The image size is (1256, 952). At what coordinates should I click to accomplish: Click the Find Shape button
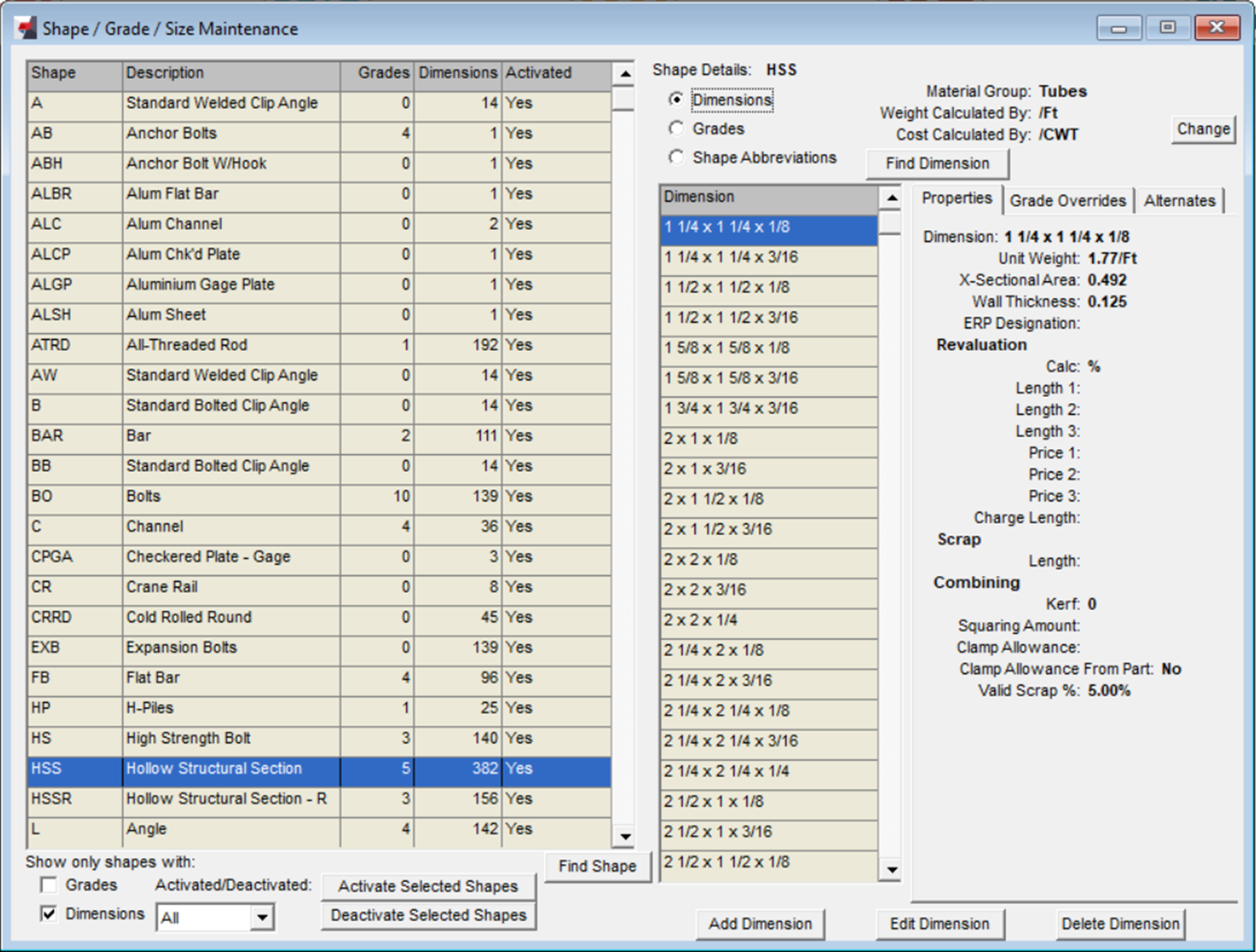coord(598,866)
